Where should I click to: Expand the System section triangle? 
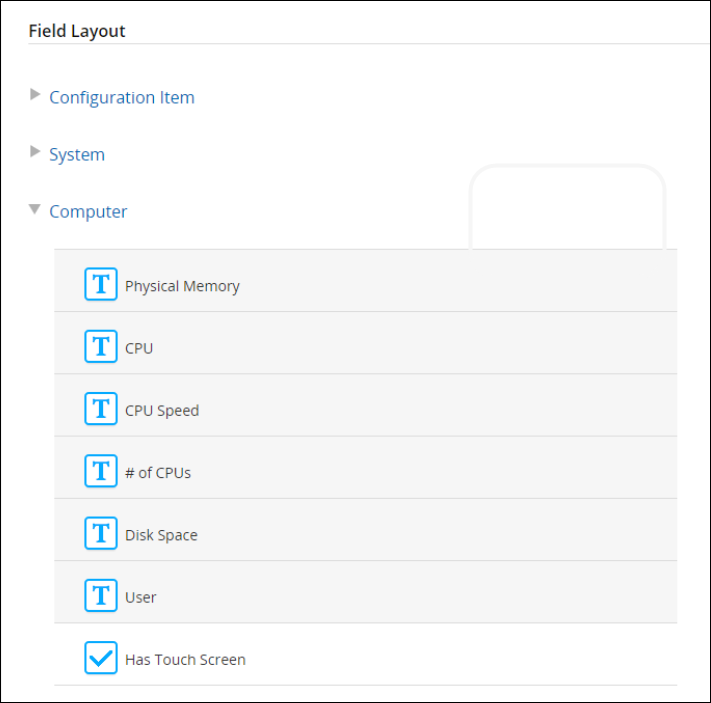click(x=36, y=153)
